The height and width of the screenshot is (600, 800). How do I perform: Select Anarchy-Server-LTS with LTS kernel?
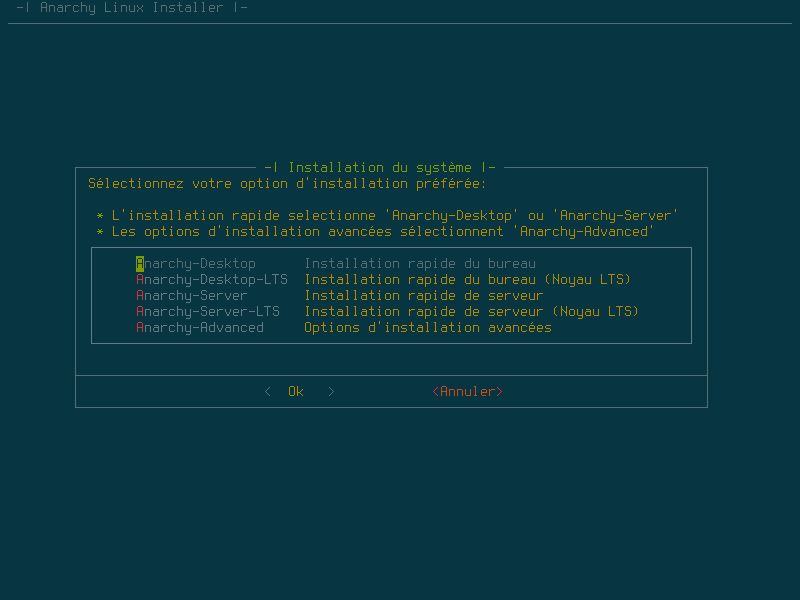[x=204, y=311]
